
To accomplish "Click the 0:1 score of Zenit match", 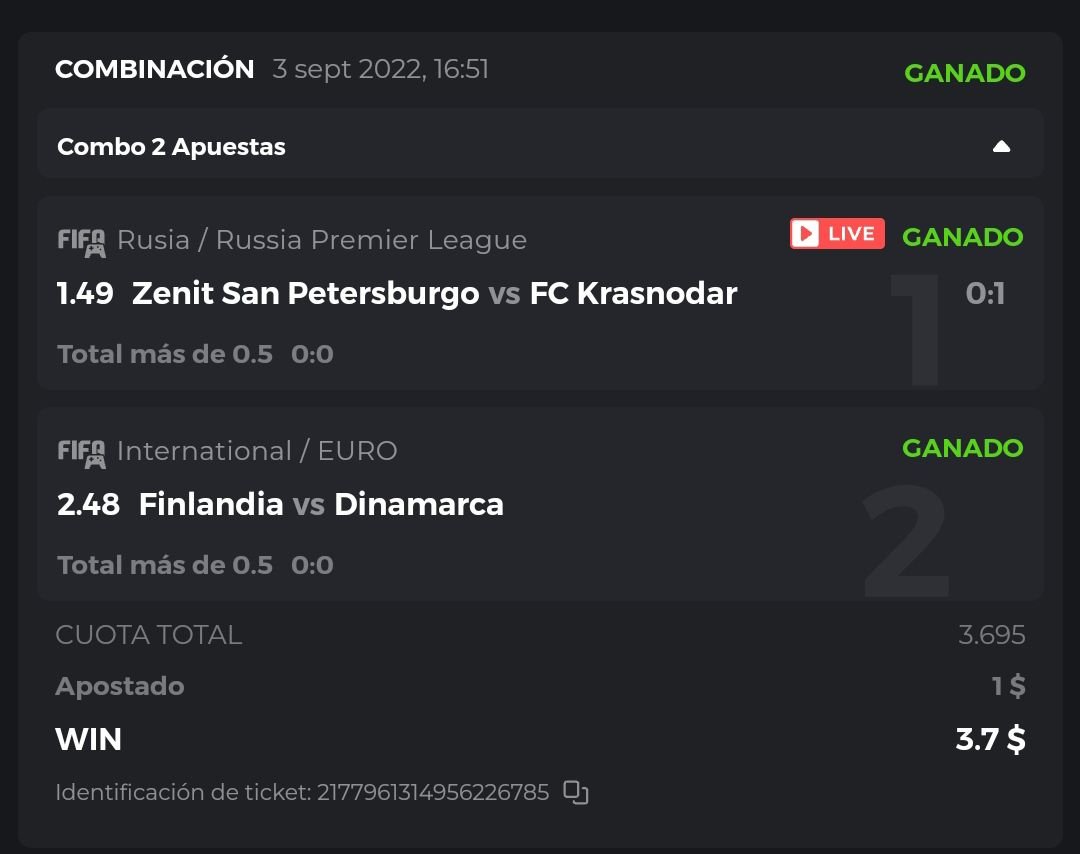I will [985, 293].
